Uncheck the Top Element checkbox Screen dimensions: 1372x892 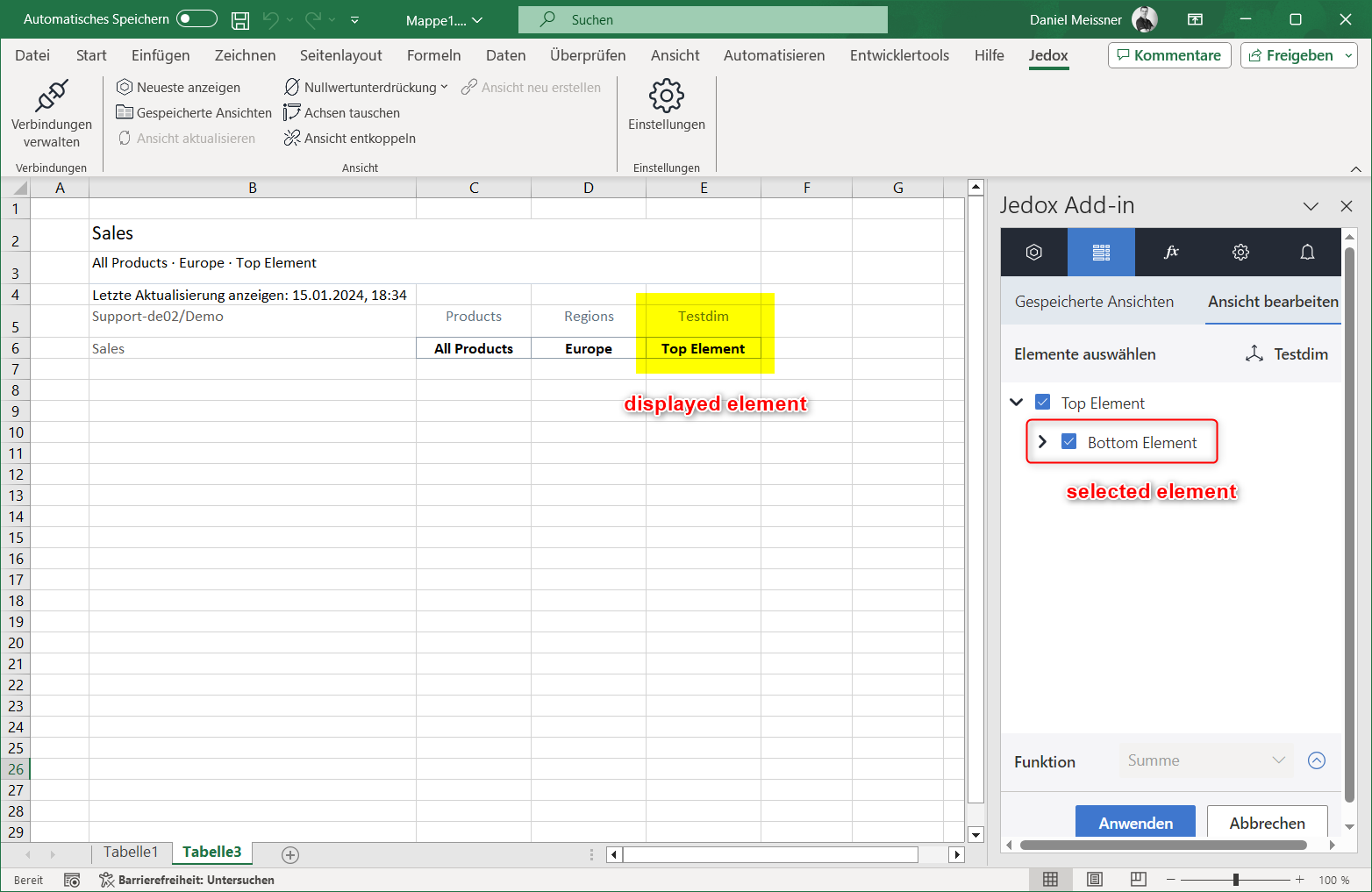click(x=1043, y=403)
